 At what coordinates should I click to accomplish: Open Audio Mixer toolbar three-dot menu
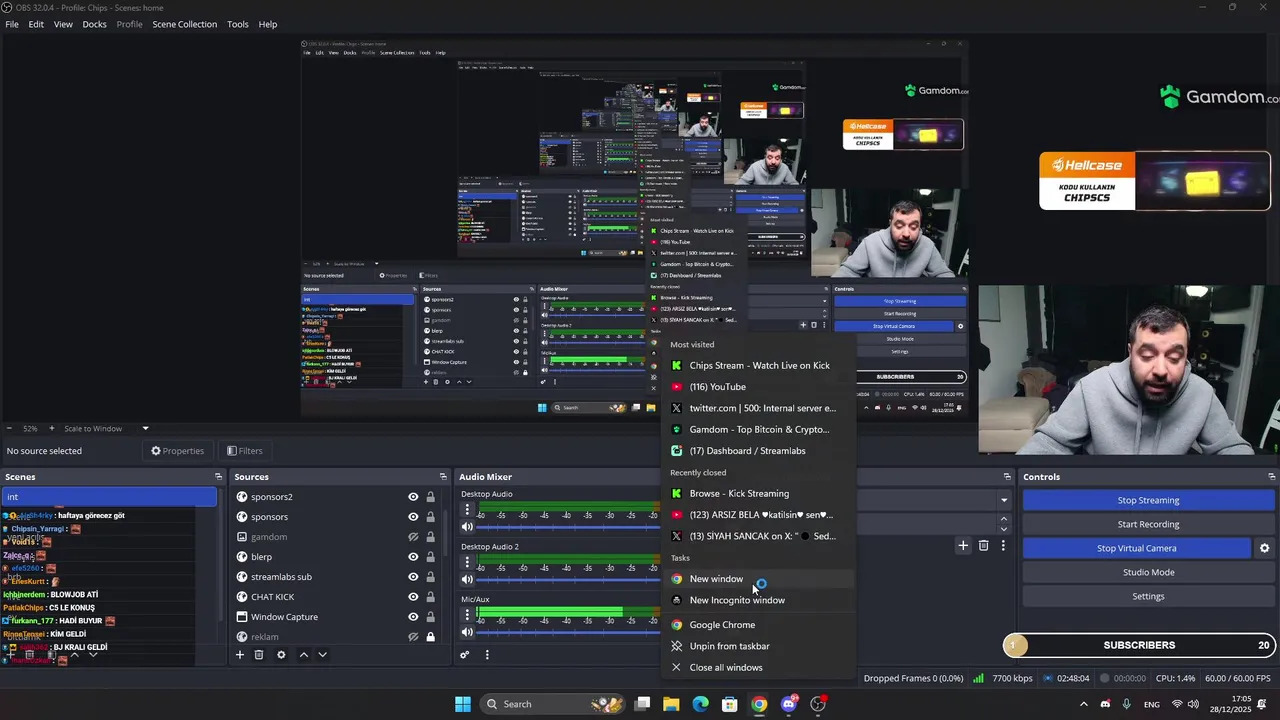(x=487, y=655)
